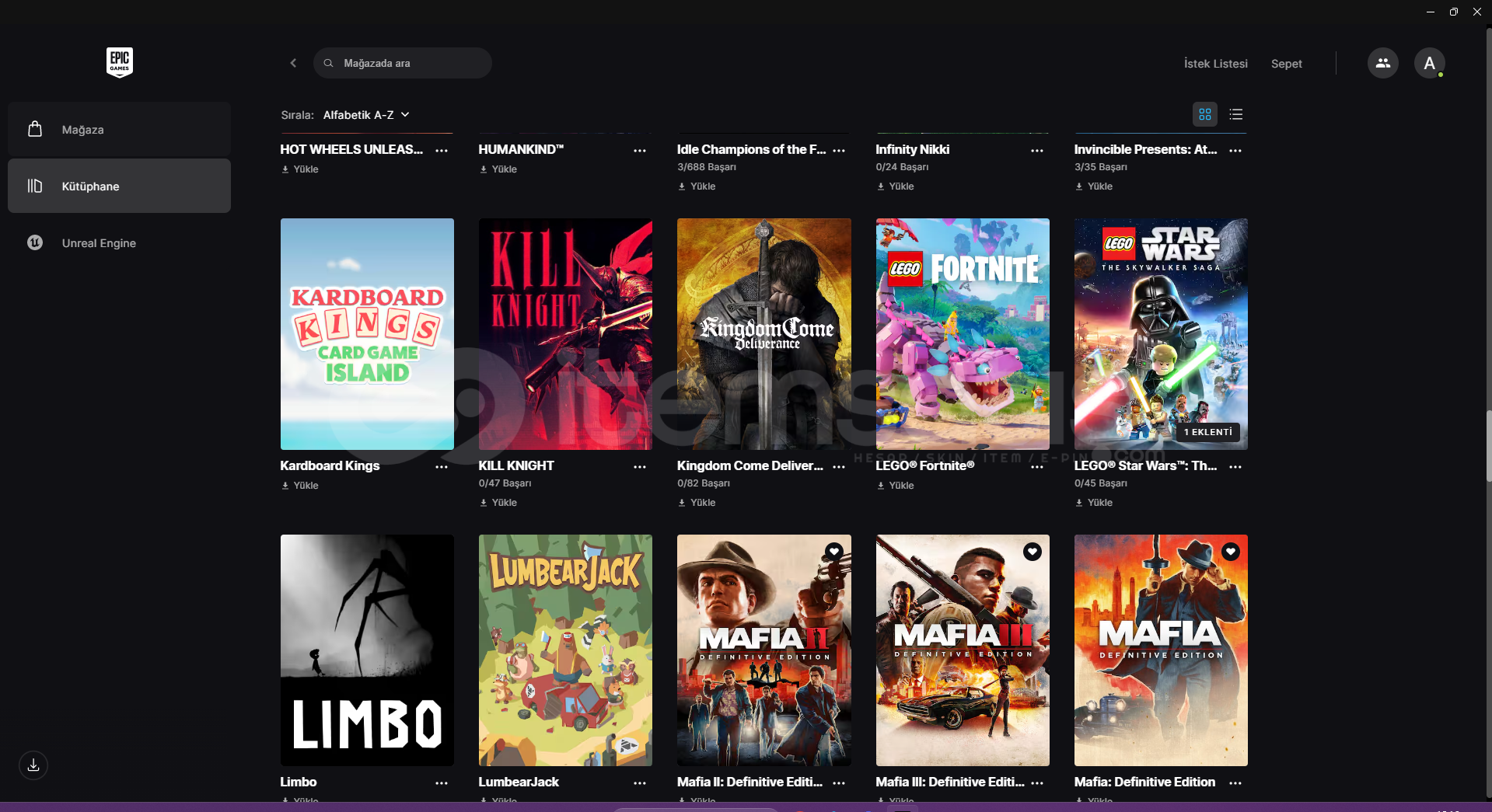Image resolution: width=1492 pixels, height=812 pixels.
Task: Select Kütüphane in the sidebar
Action: pos(119,186)
